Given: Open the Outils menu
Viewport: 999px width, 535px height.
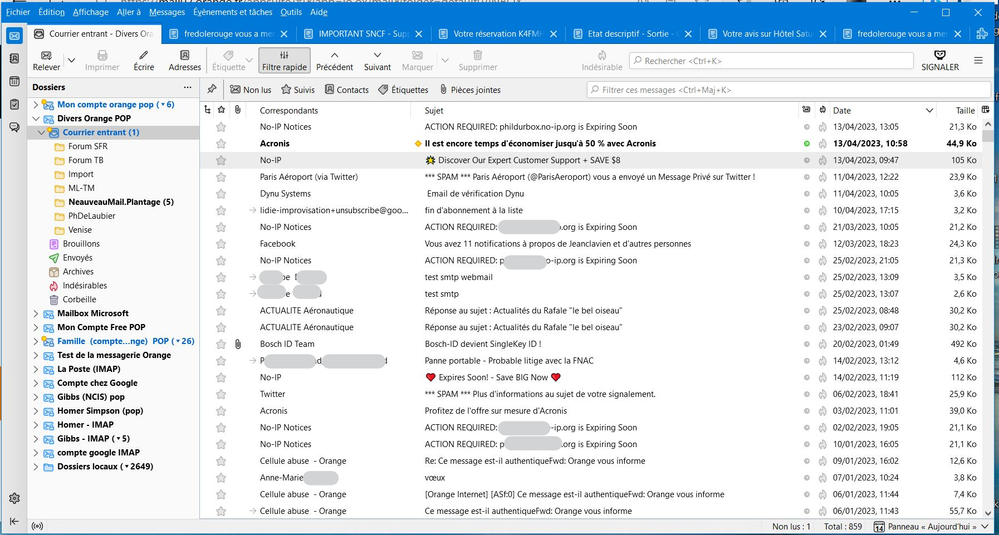Looking at the screenshot, I should click(x=291, y=12).
